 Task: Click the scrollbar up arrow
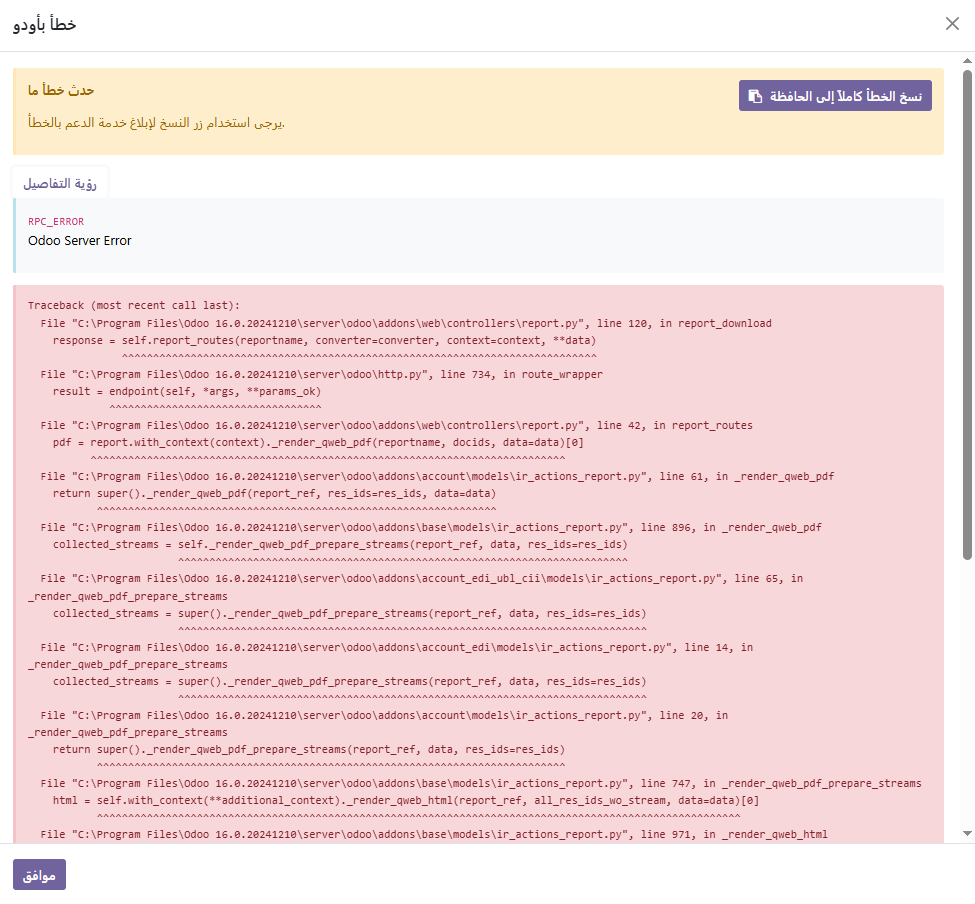(x=967, y=61)
